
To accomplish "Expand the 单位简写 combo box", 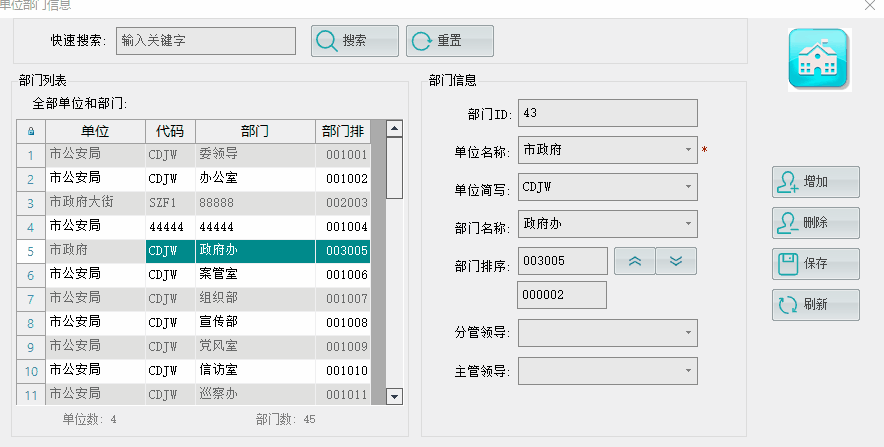I will pos(688,187).
